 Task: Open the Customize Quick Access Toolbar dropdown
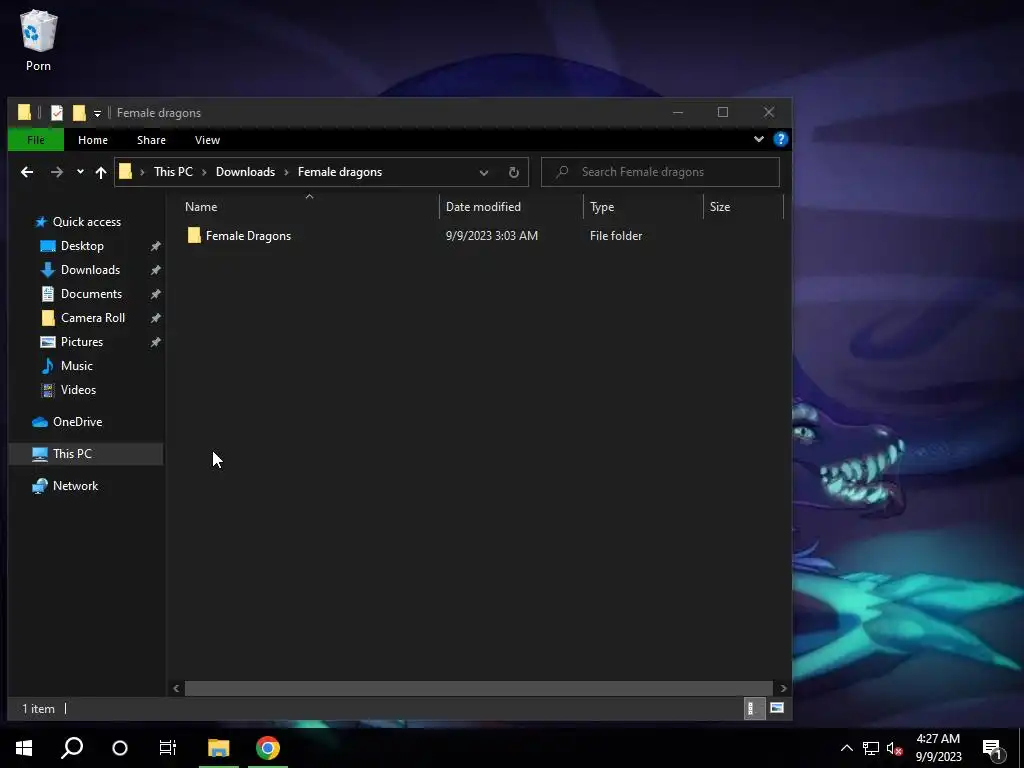(x=97, y=114)
